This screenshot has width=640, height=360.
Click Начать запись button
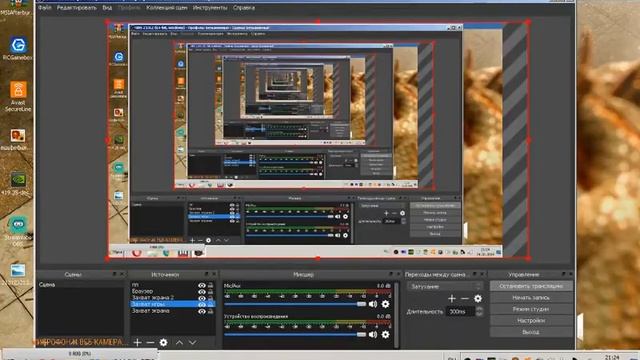point(531,298)
